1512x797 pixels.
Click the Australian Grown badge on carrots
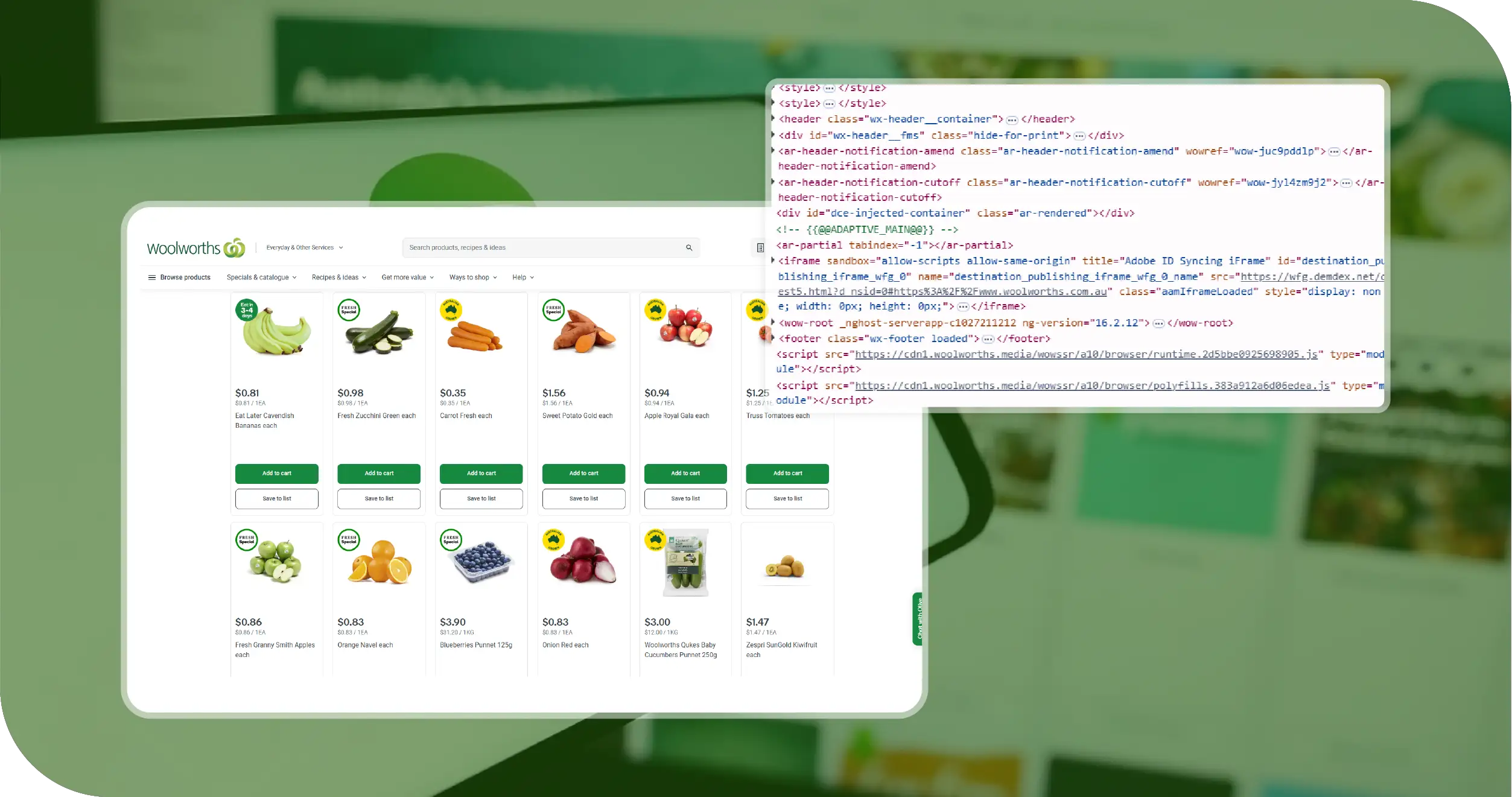tap(451, 310)
